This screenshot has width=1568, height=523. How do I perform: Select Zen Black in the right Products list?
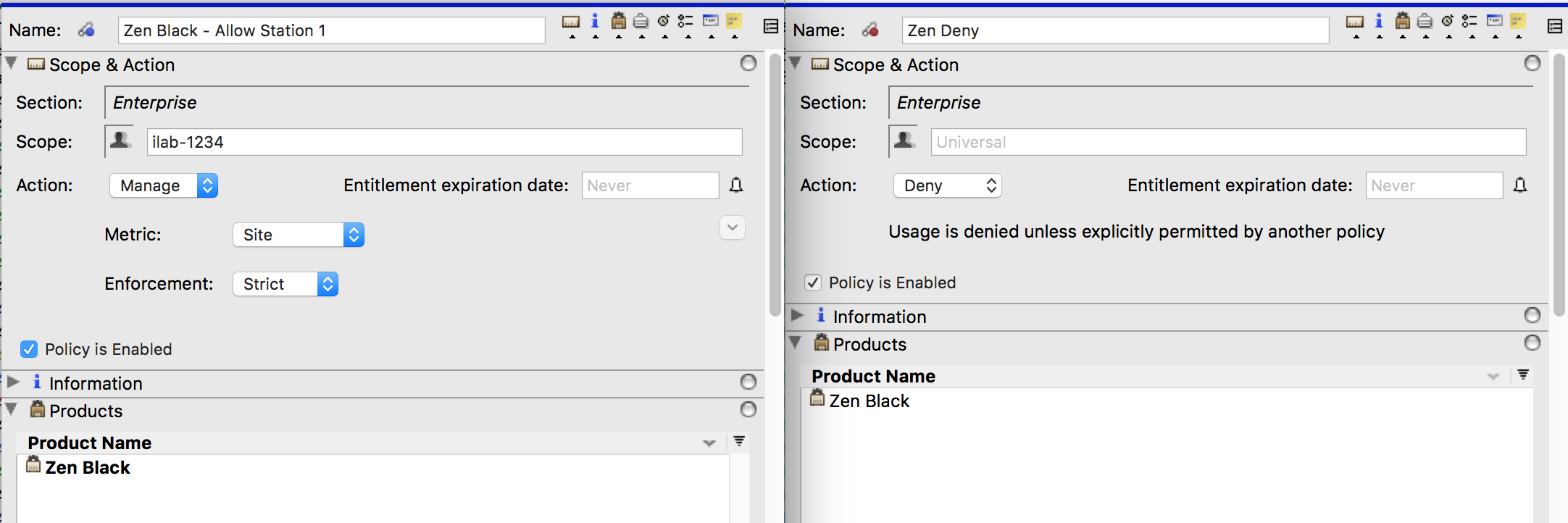[868, 401]
